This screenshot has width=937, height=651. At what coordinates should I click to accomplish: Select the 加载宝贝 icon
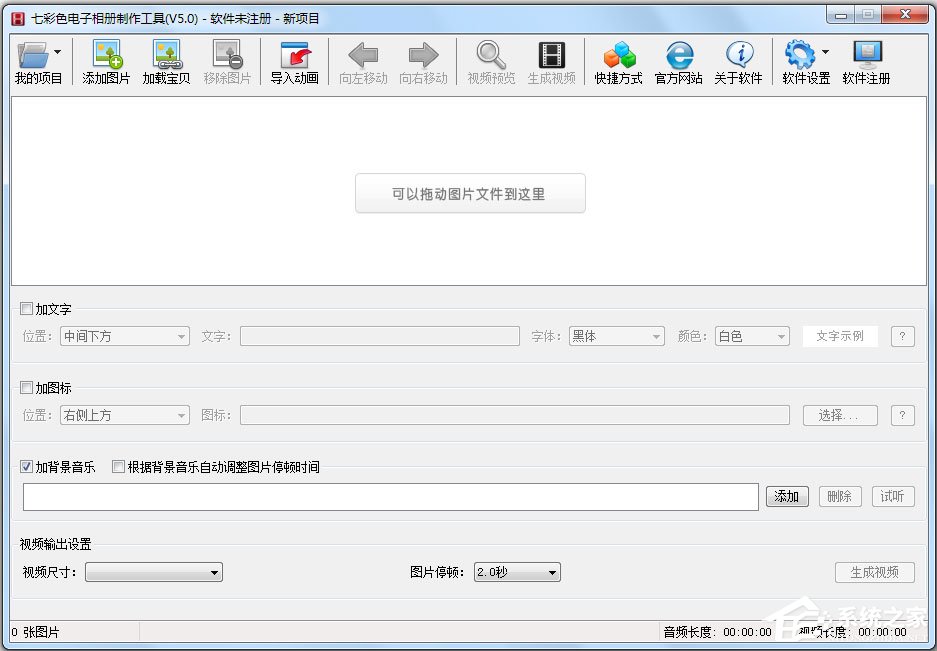165,62
